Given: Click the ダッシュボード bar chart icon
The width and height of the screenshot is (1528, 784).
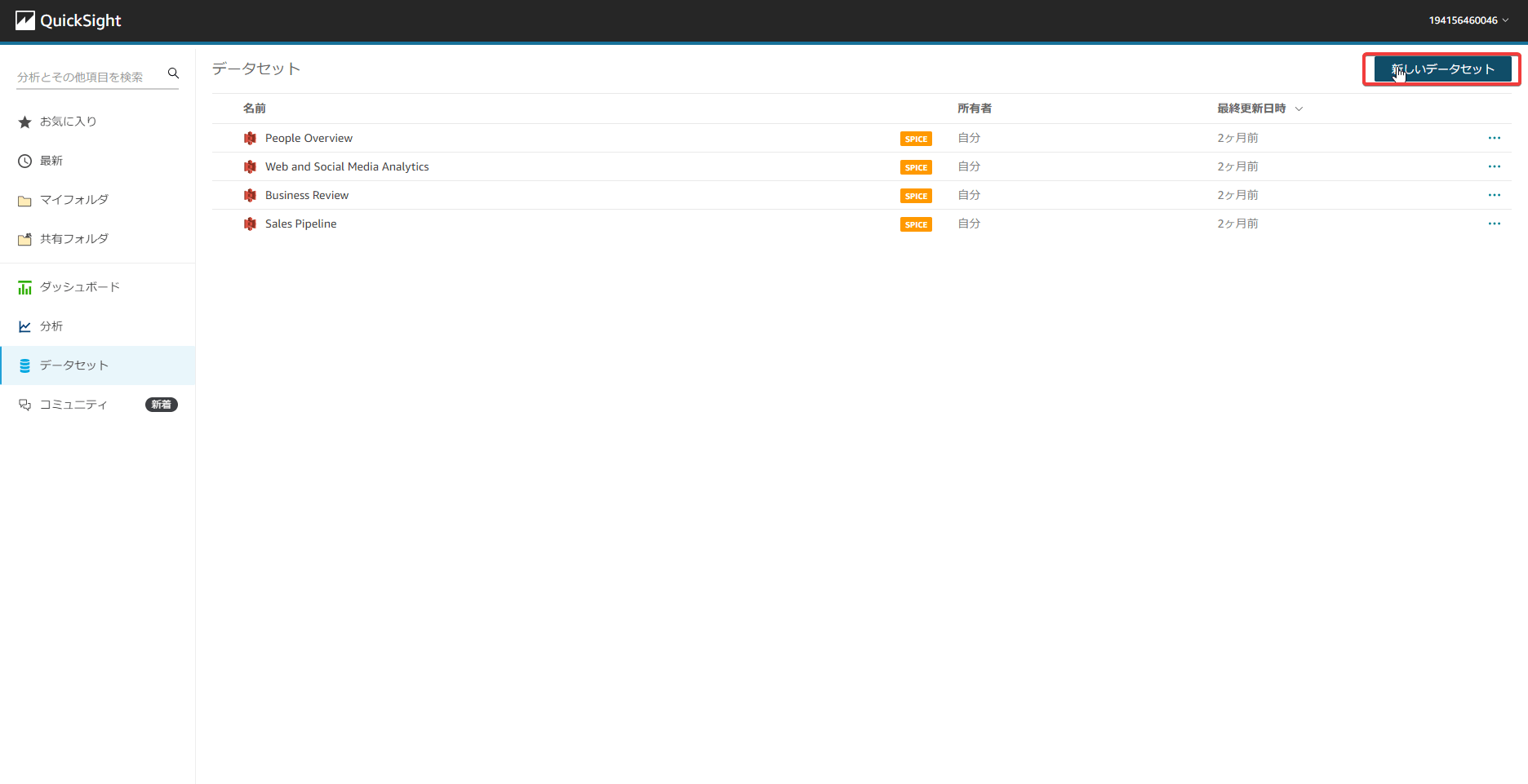Looking at the screenshot, I should tap(24, 287).
